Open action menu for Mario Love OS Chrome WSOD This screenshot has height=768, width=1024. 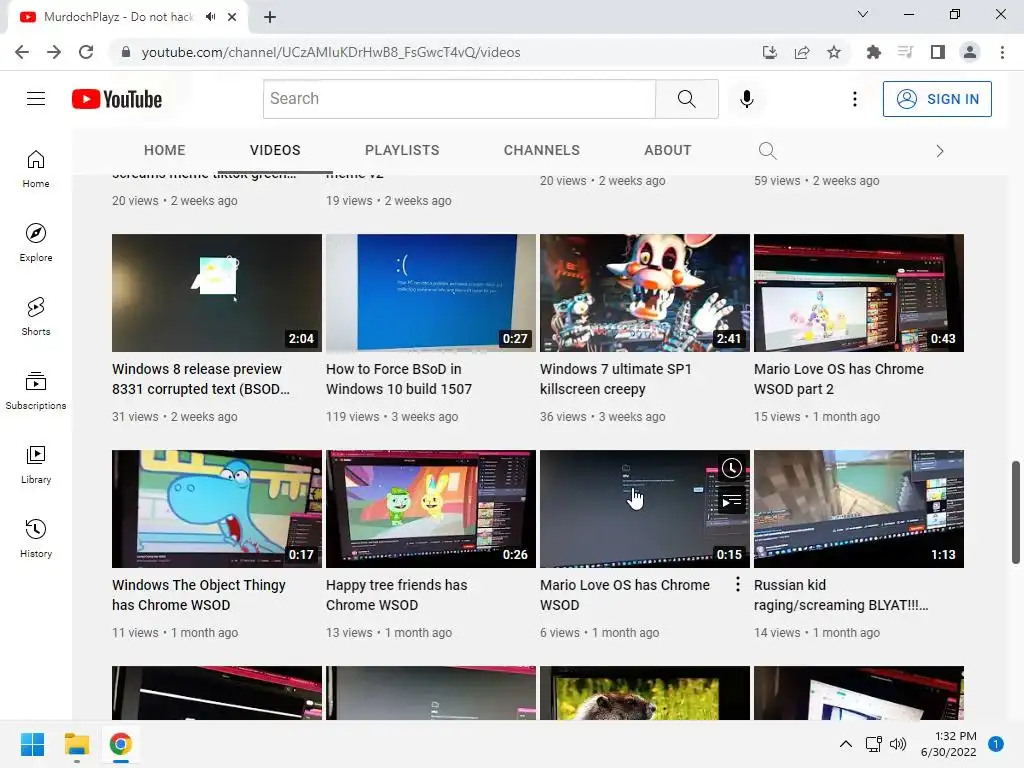tap(738, 584)
